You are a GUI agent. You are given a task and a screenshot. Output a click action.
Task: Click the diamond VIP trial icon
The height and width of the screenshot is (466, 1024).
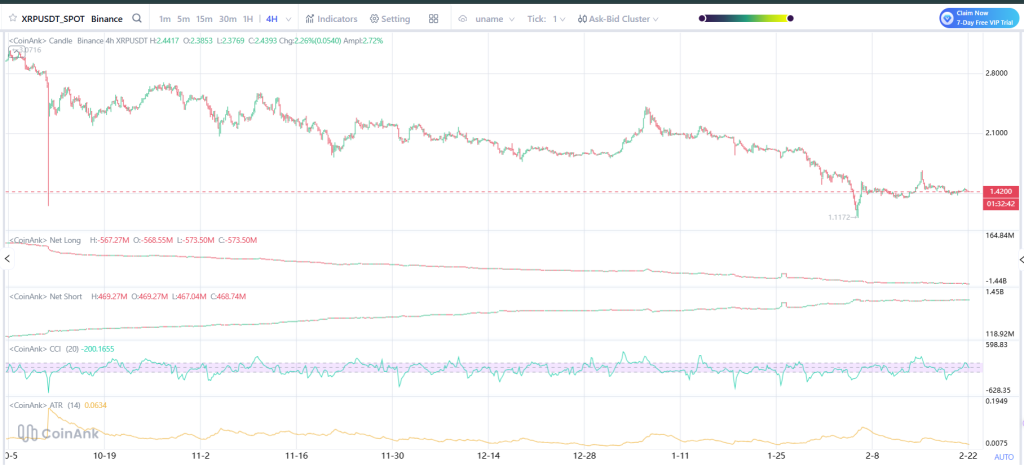[947, 18]
